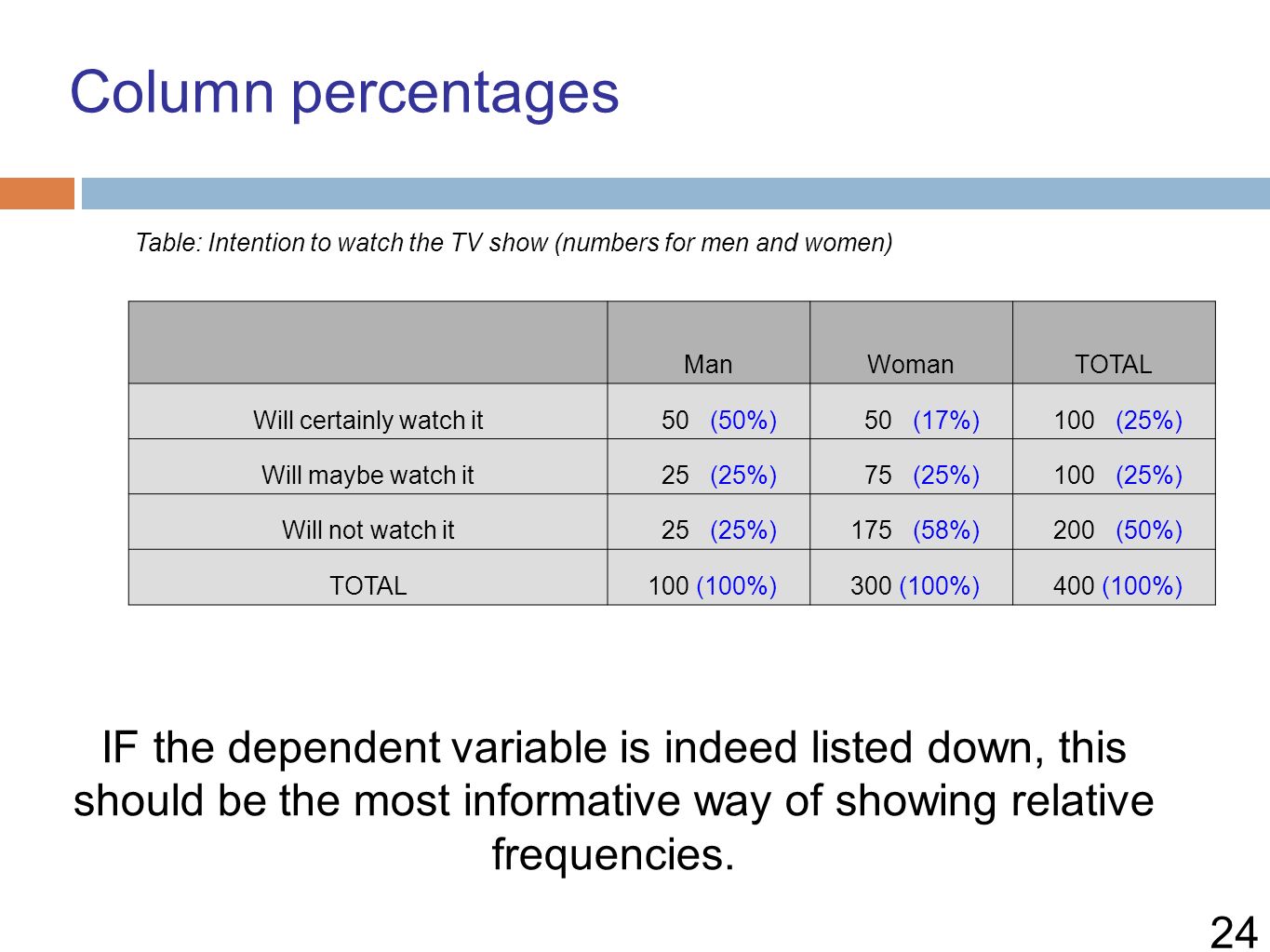This screenshot has width=1270, height=952.
Task: Click the orange accent block under title
Action: coord(37,194)
